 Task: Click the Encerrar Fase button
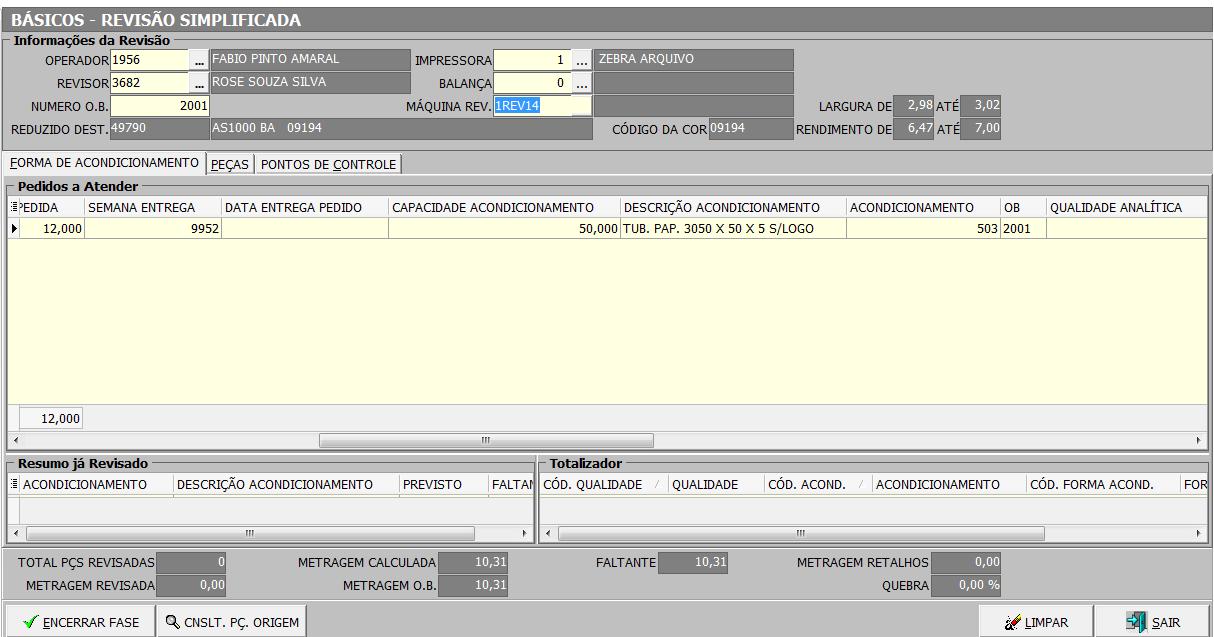click(x=79, y=622)
